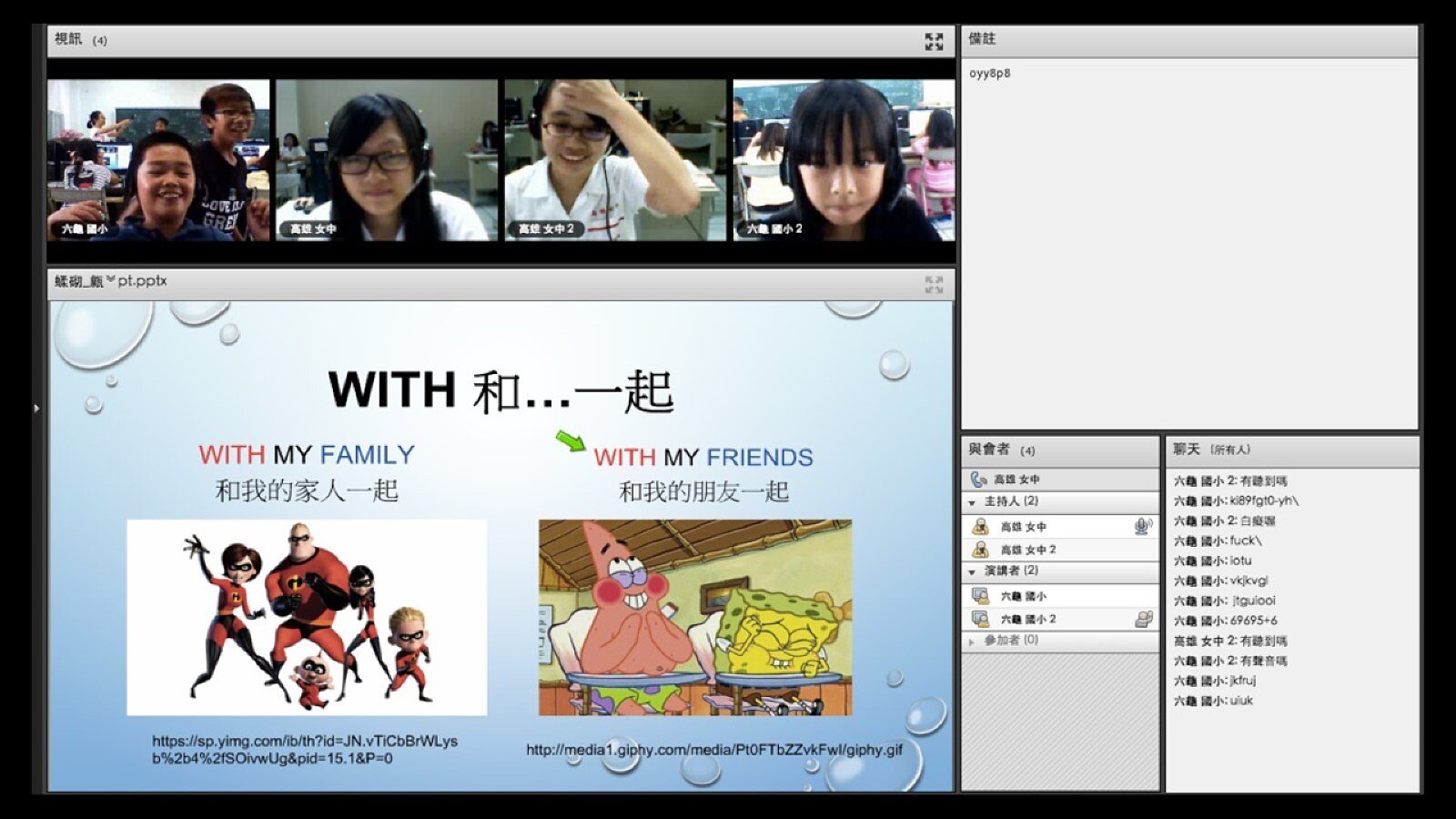
Task: Select the 備註 notes panel header
Action: 1189,40
